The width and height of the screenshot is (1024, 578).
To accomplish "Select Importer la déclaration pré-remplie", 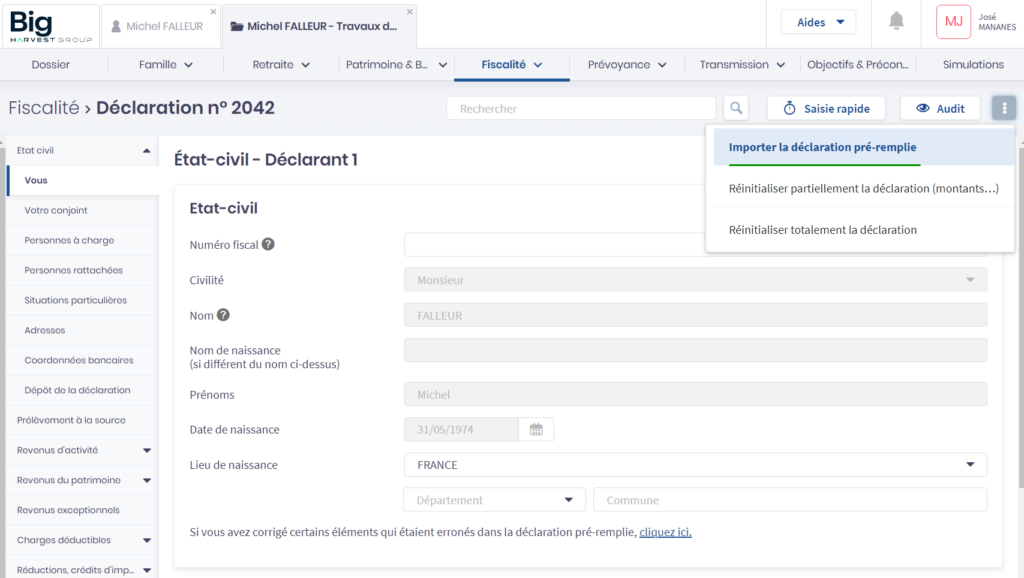I will click(x=822, y=147).
